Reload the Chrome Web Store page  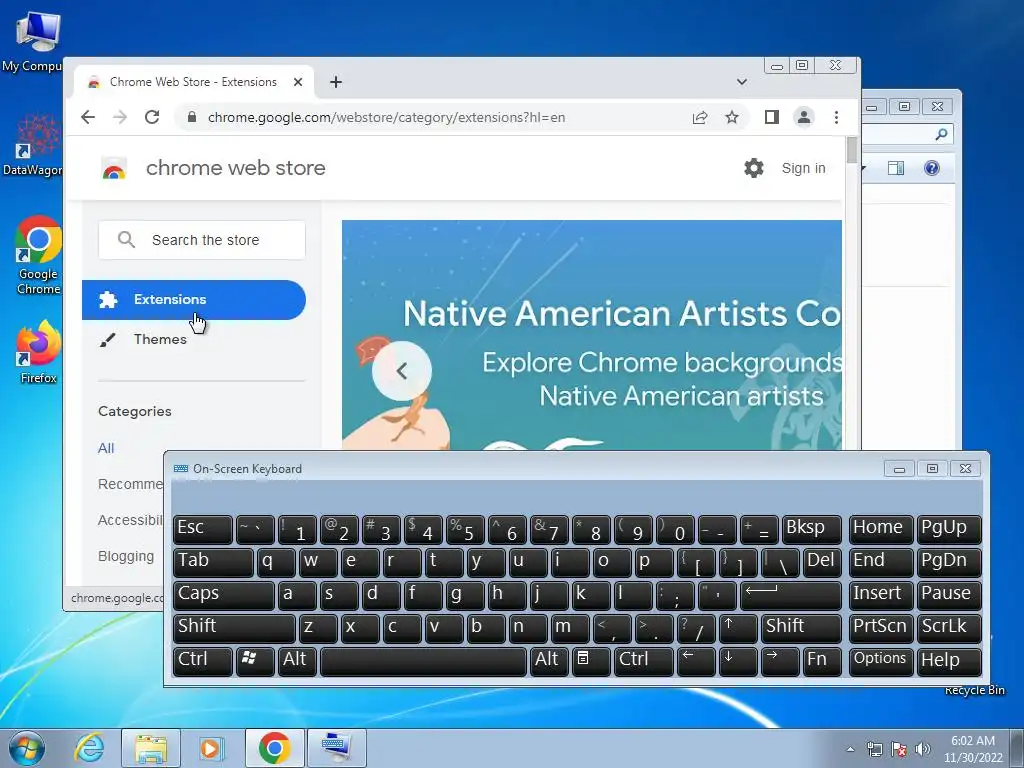pyautogui.click(x=152, y=117)
